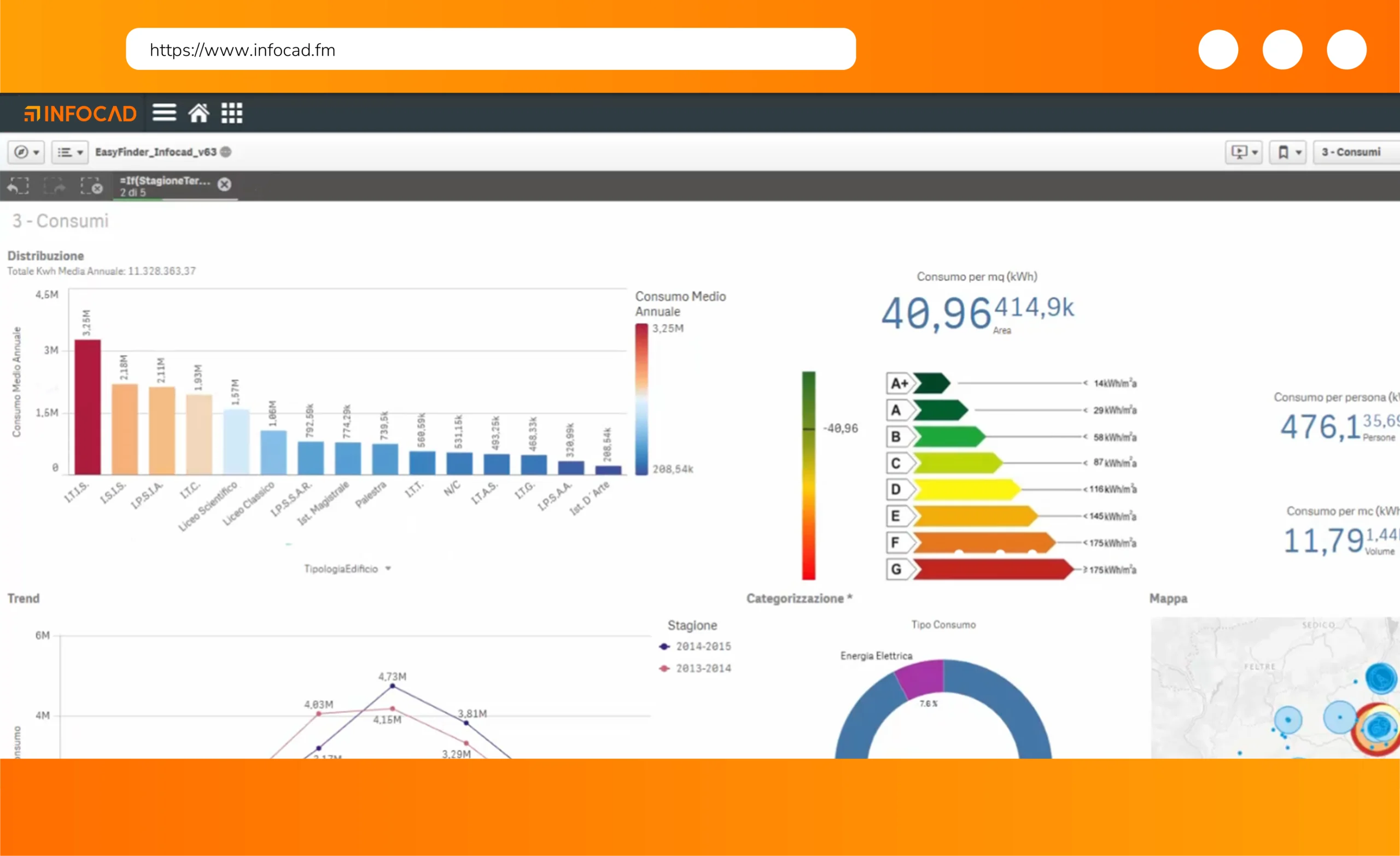Open the presentation mode dropdown
This screenshot has height=856, width=1400.
click(x=1244, y=152)
